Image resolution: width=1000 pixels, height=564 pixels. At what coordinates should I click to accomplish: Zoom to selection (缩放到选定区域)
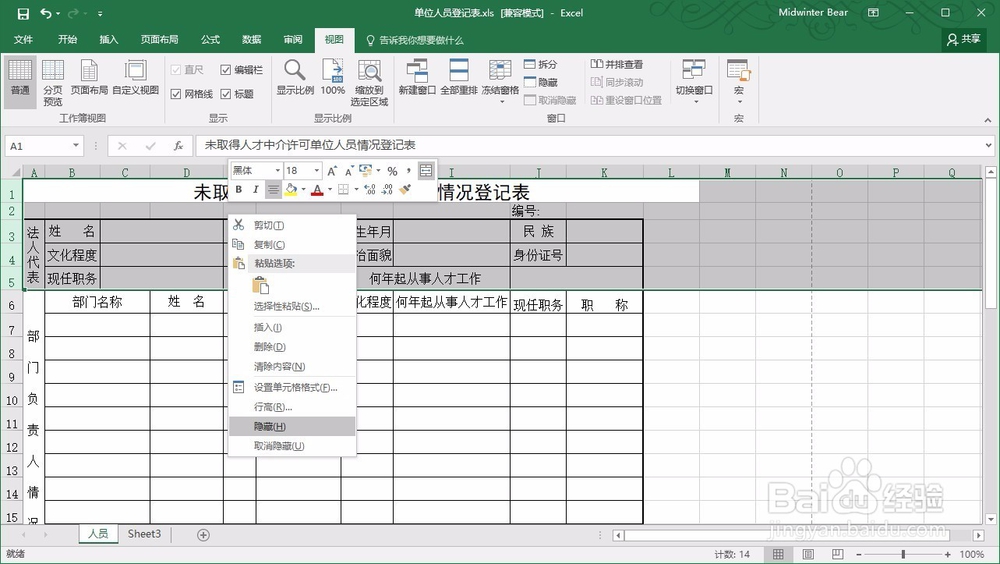(x=369, y=83)
